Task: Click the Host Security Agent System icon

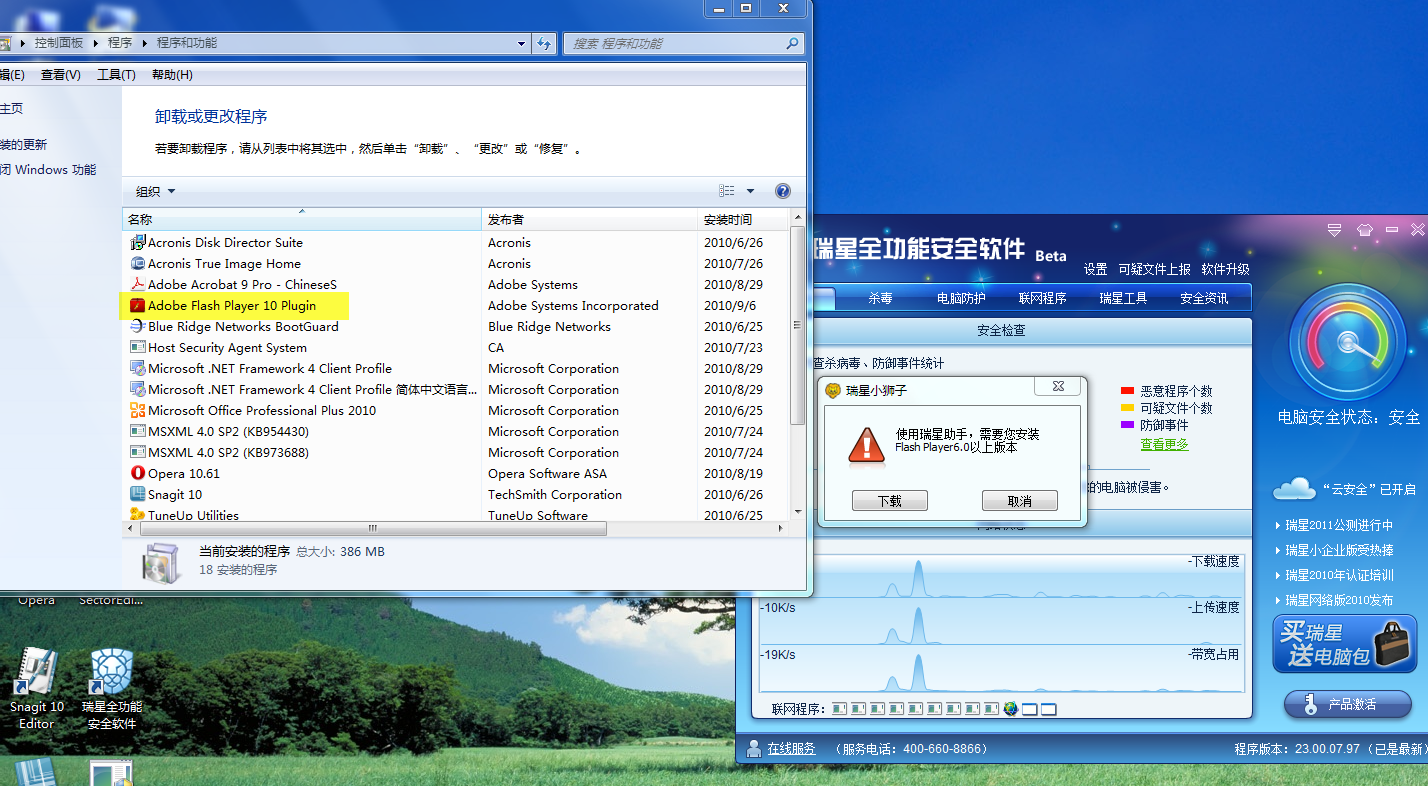Action: pos(138,347)
